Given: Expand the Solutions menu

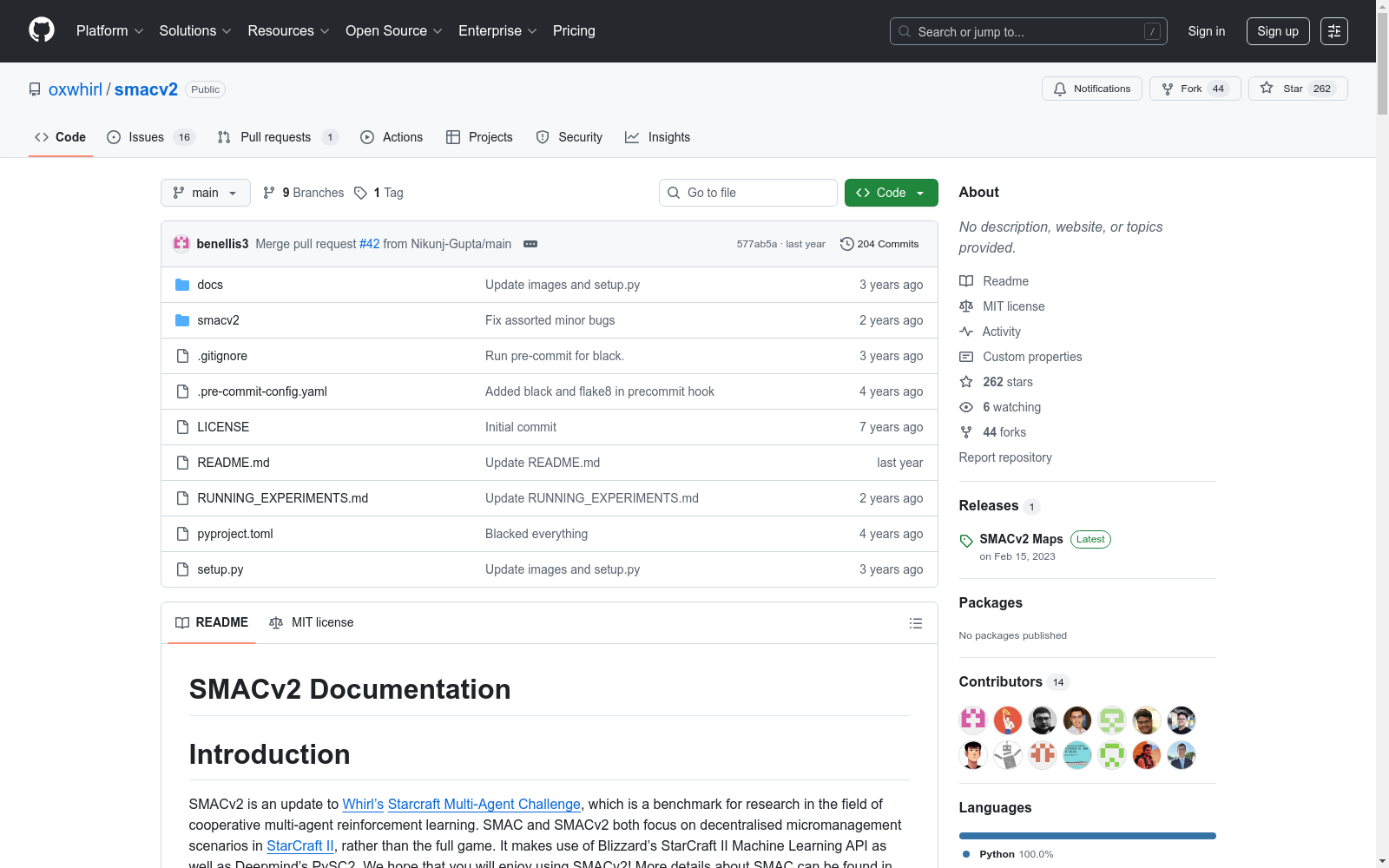Looking at the screenshot, I should (195, 31).
